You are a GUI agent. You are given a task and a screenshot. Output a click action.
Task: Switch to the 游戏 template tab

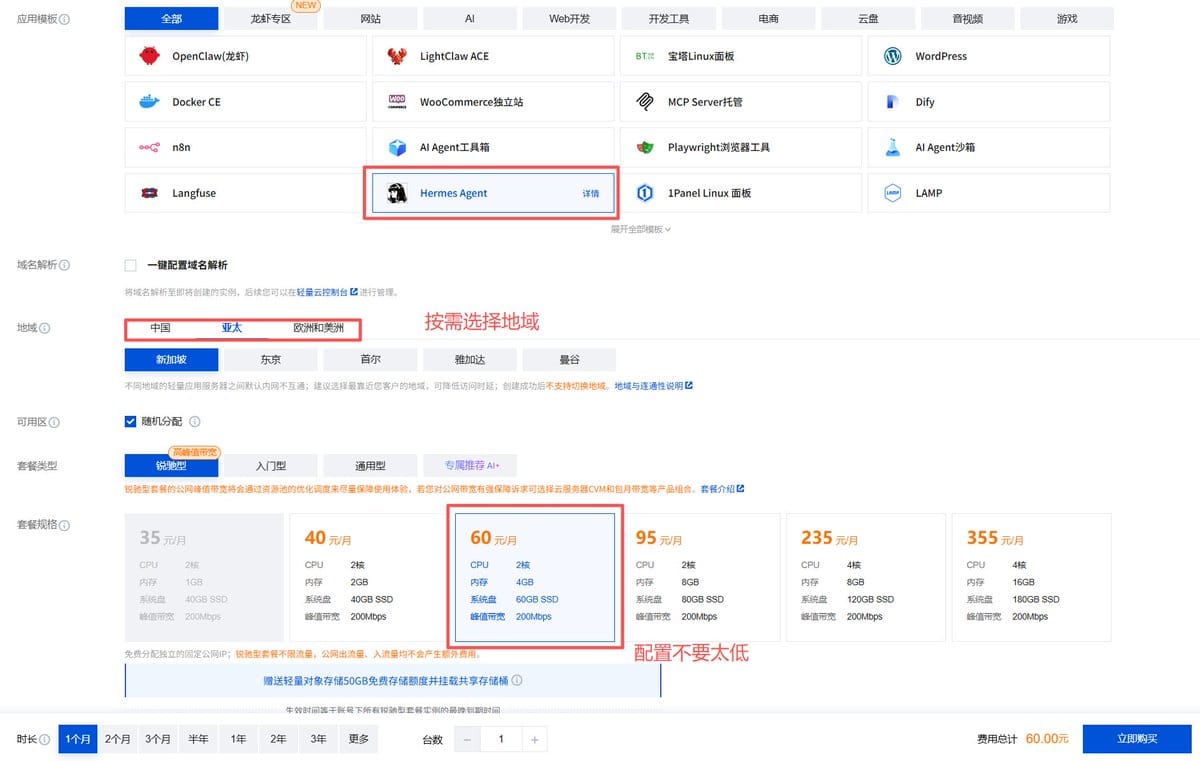point(1067,18)
